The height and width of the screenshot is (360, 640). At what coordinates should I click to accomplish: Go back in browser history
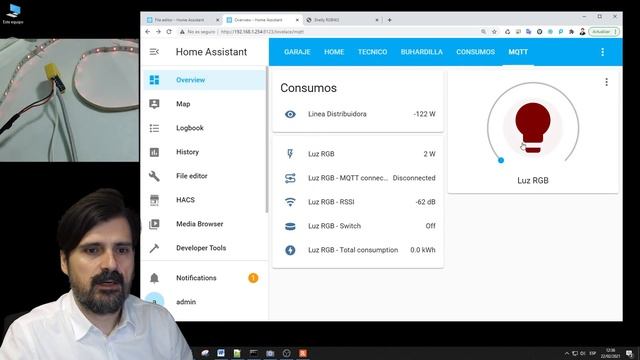pos(148,31)
